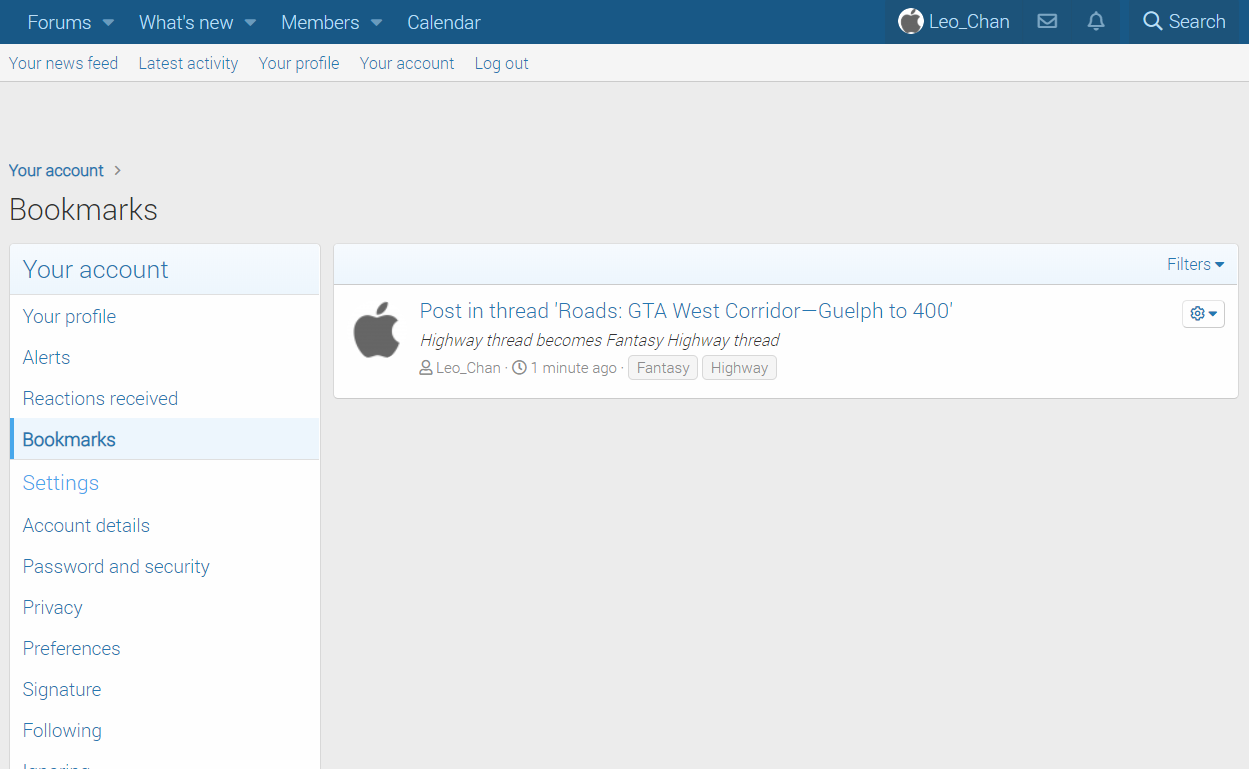Select the Fantasy label tag
The width and height of the screenshot is (1249, 769).
point(663,368)
